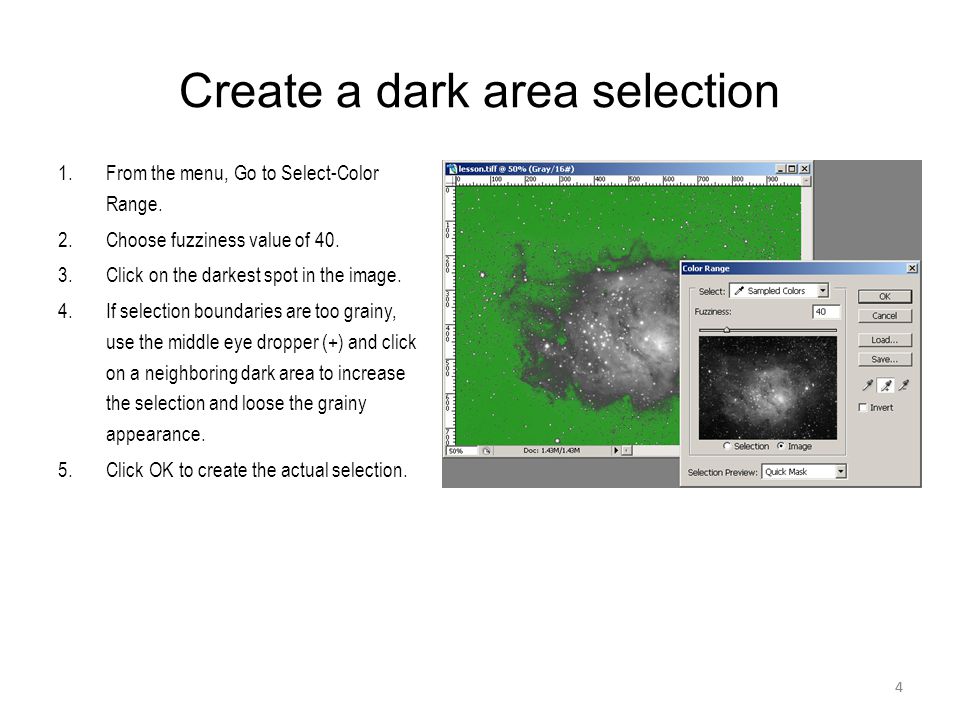
Task: Click the scroll up arrow in lesson.tiff window
Action: click(x=806, y=181)
